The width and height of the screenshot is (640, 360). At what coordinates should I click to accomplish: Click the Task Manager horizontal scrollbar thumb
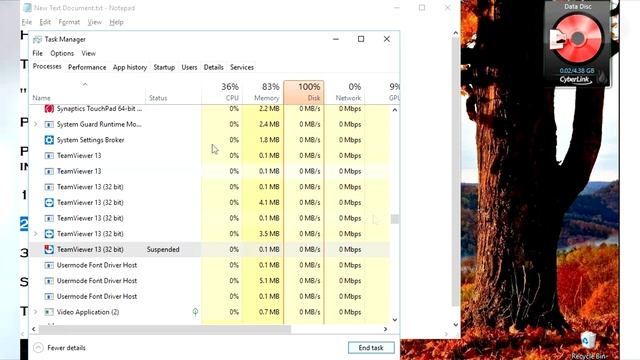[x=165, y=329]
